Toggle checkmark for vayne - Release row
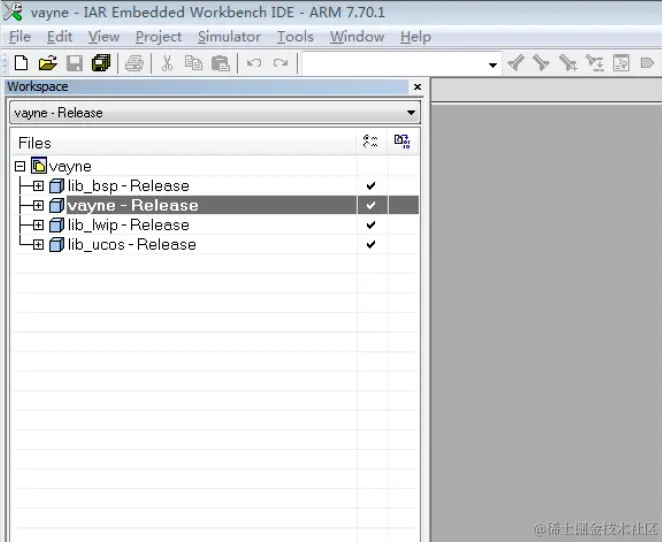663x542 pixels. [x=371, y=205]
